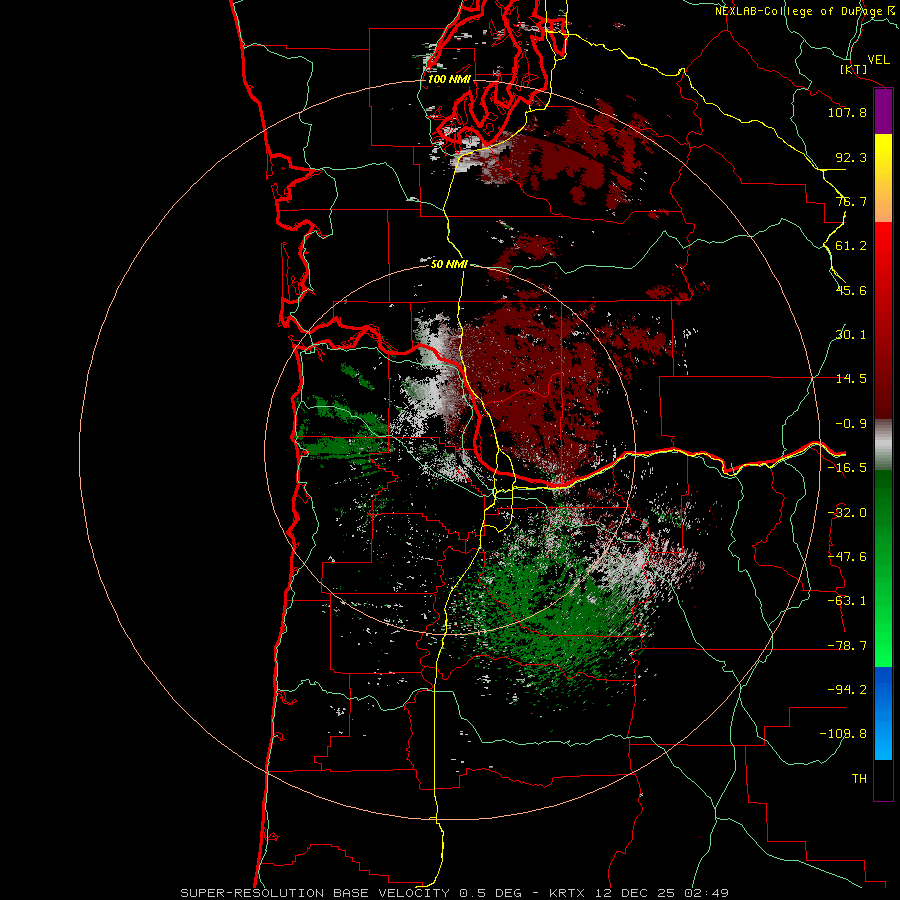Pick the yellow-orange segment of color bar
The height and width of the screenshot is (900, 900).
click(883, 178)
